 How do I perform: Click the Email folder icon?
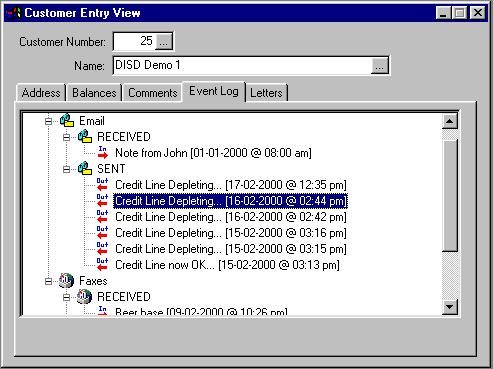coord(67,120)
